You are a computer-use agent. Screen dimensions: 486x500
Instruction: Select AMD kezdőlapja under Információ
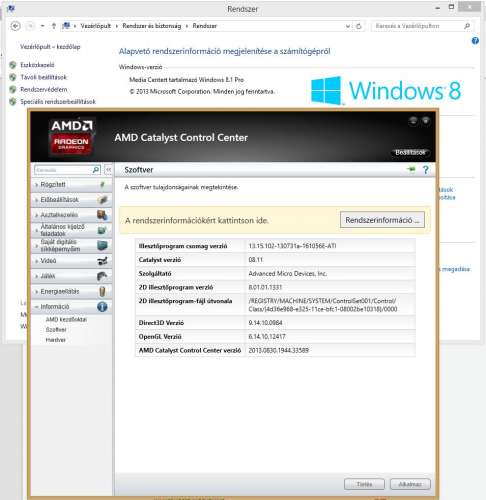pyautogui.click(x=66, y=319)
